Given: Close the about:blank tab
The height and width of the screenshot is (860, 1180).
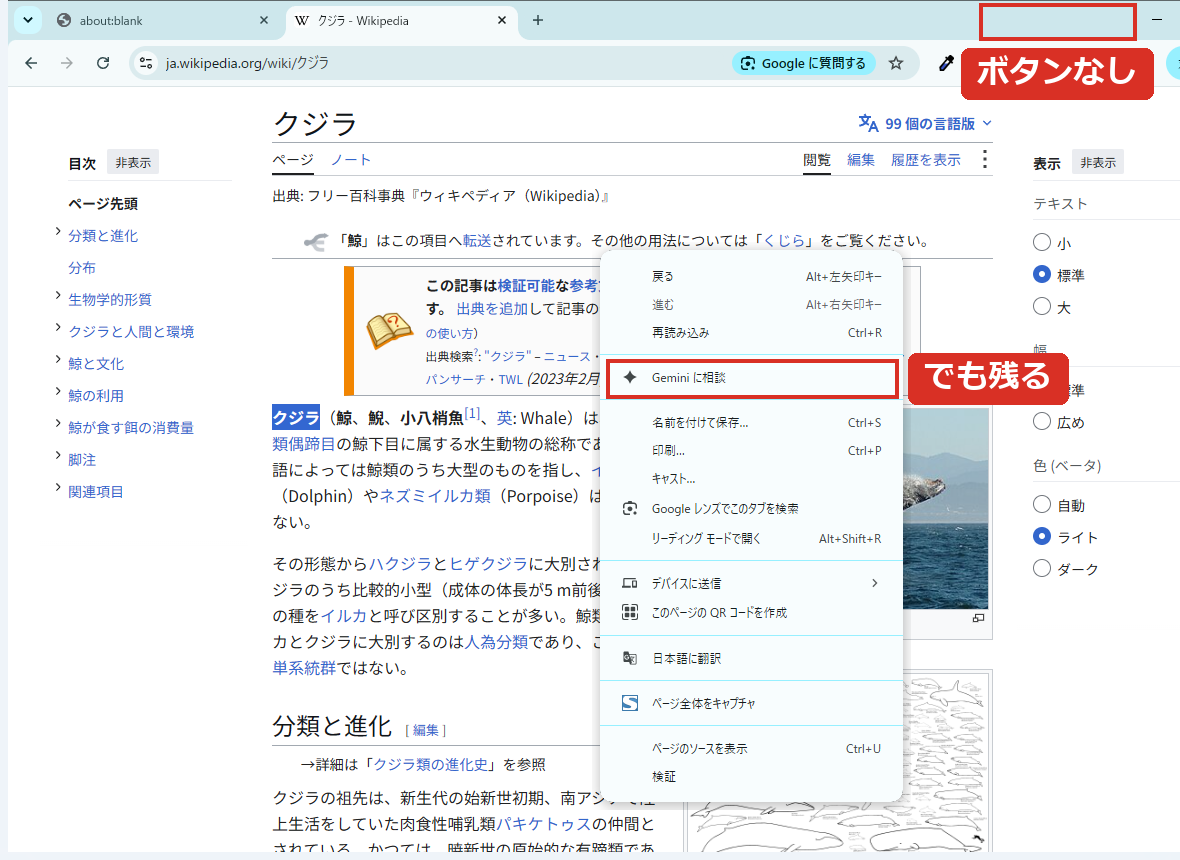Looking at the screenshot, I should pos(263,20).
